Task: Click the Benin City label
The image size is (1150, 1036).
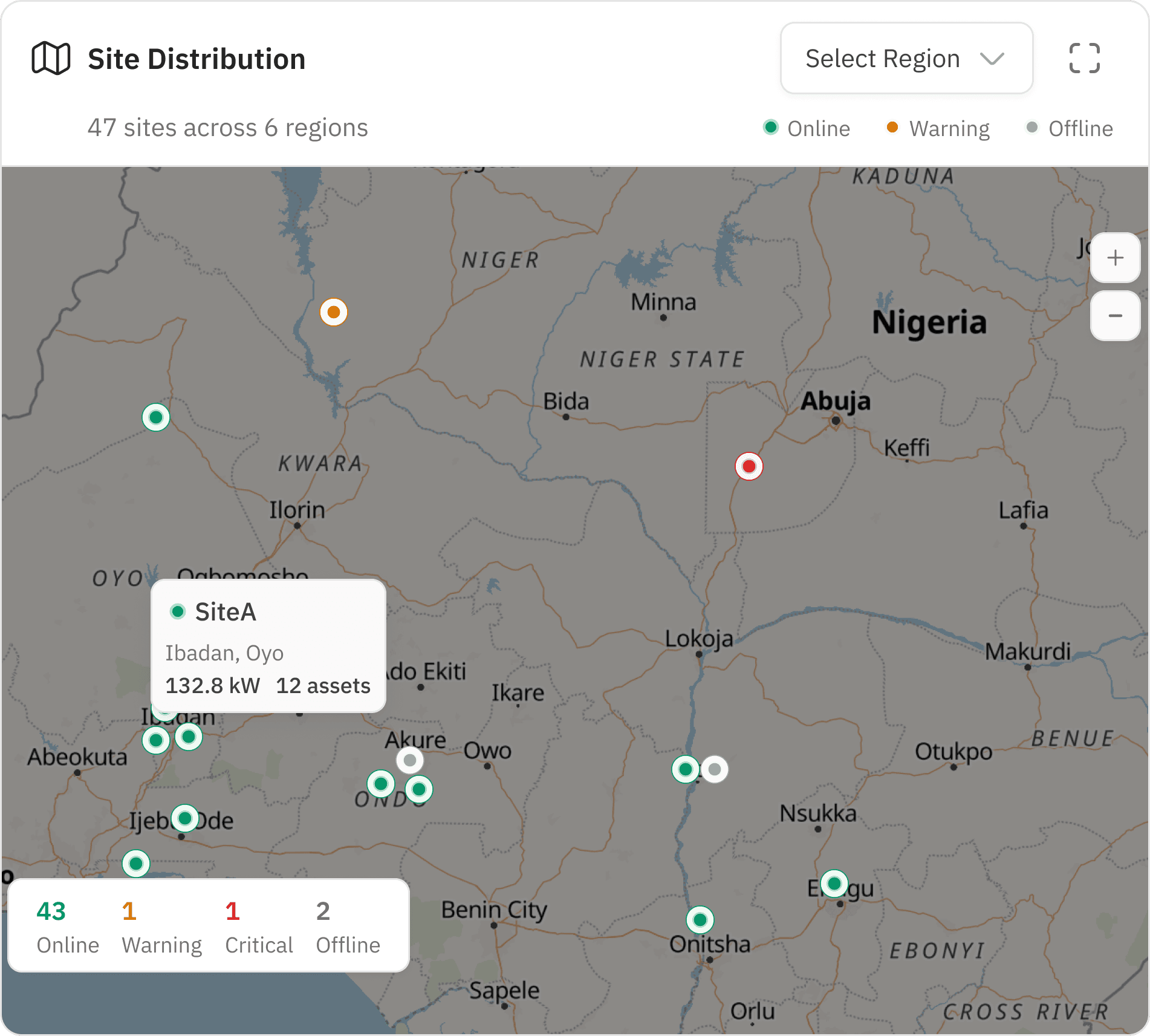Action: pos(494,910)
